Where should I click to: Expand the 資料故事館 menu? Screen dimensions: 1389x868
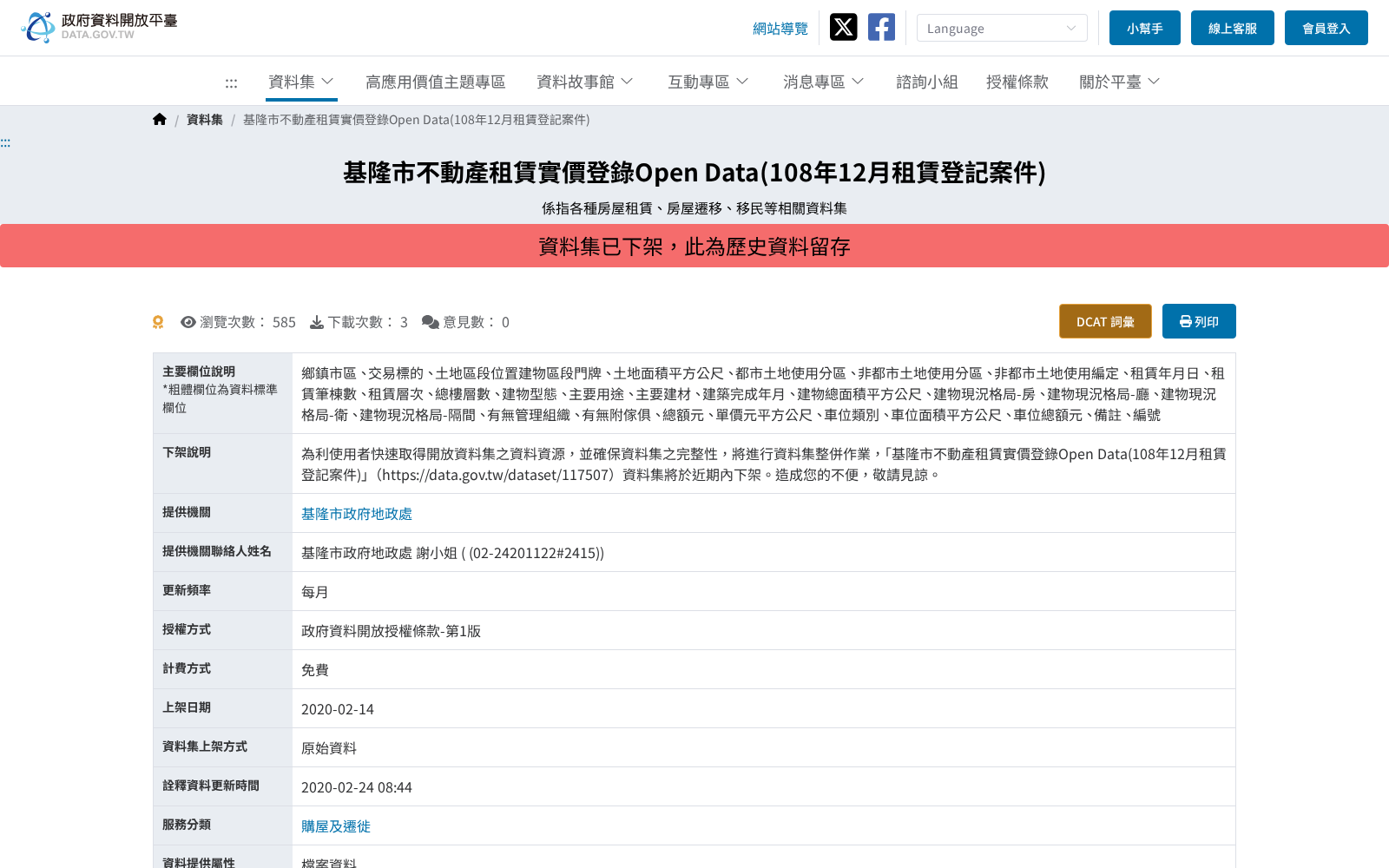[x=585, y=82]
